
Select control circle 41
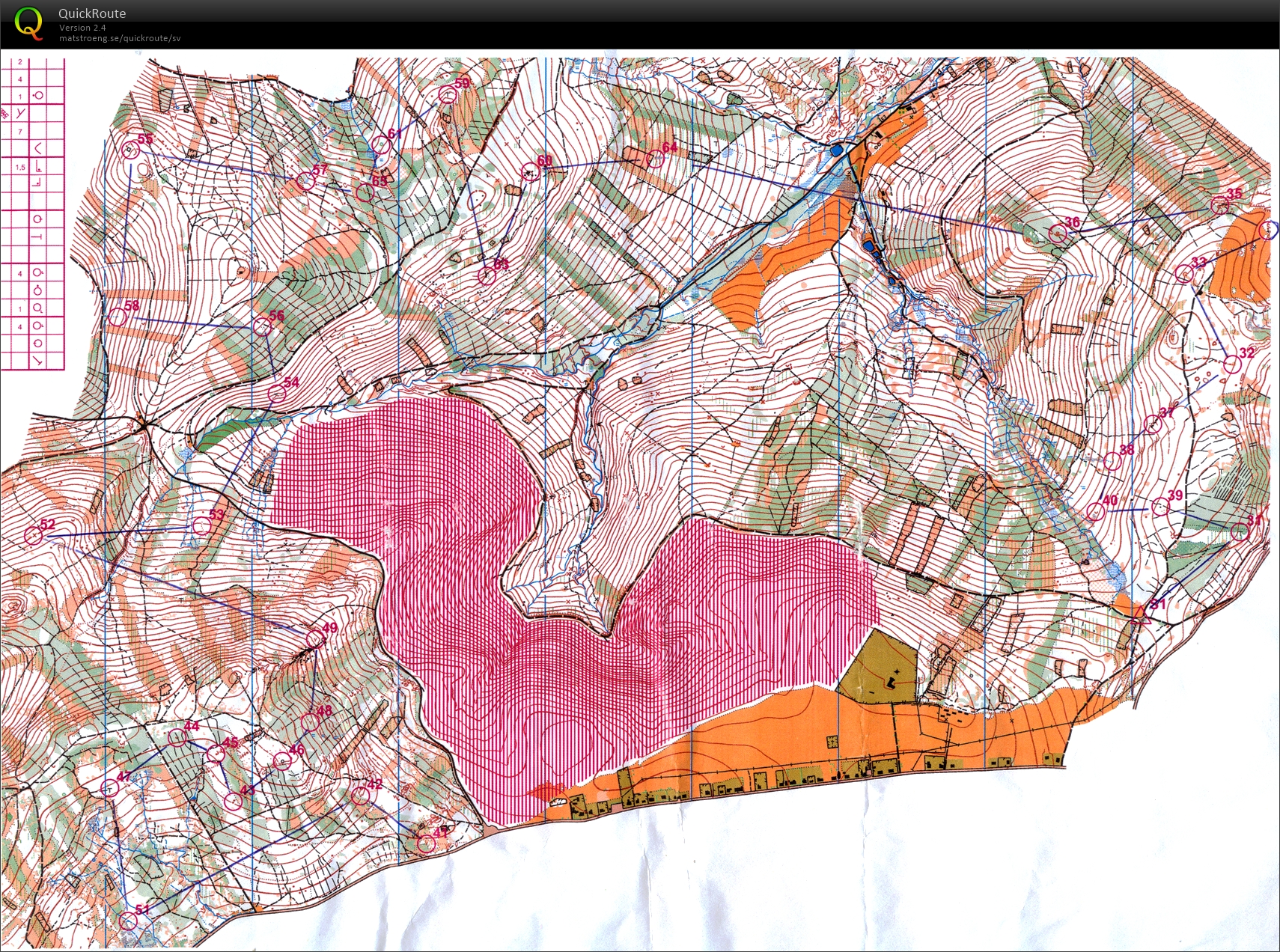(426, 843)
